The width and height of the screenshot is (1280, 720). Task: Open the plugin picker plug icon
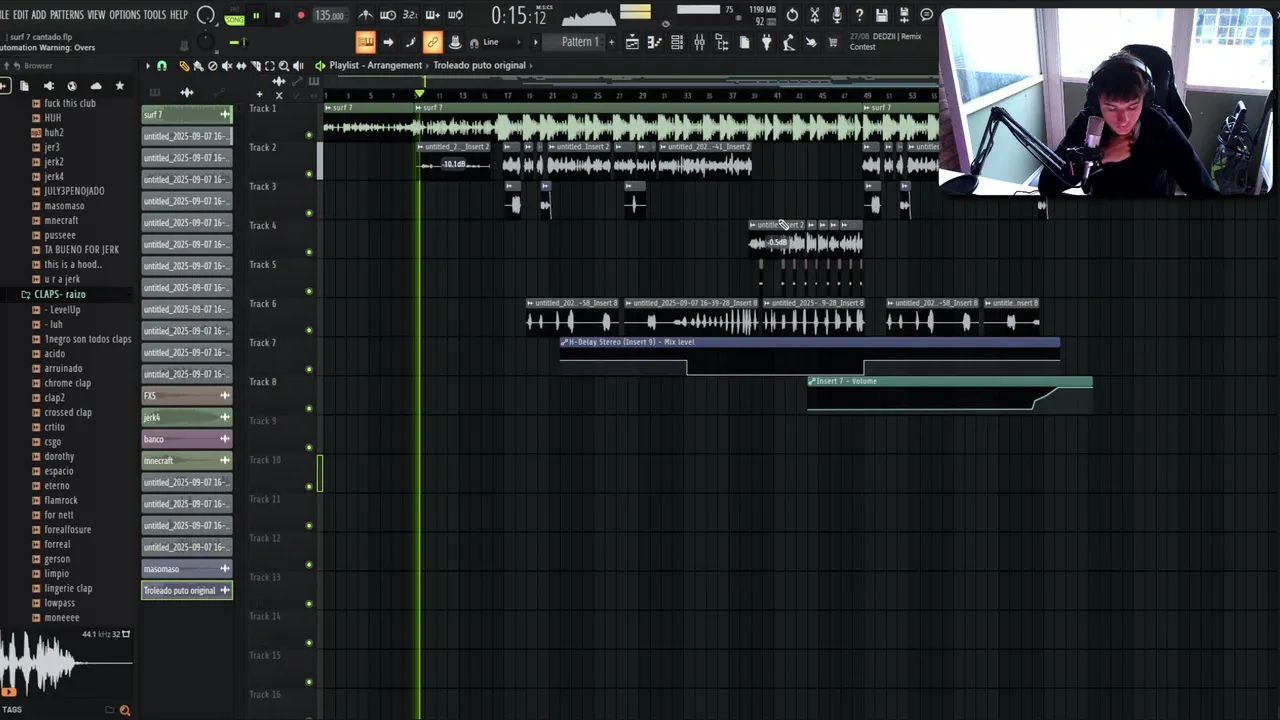(767, 42)
